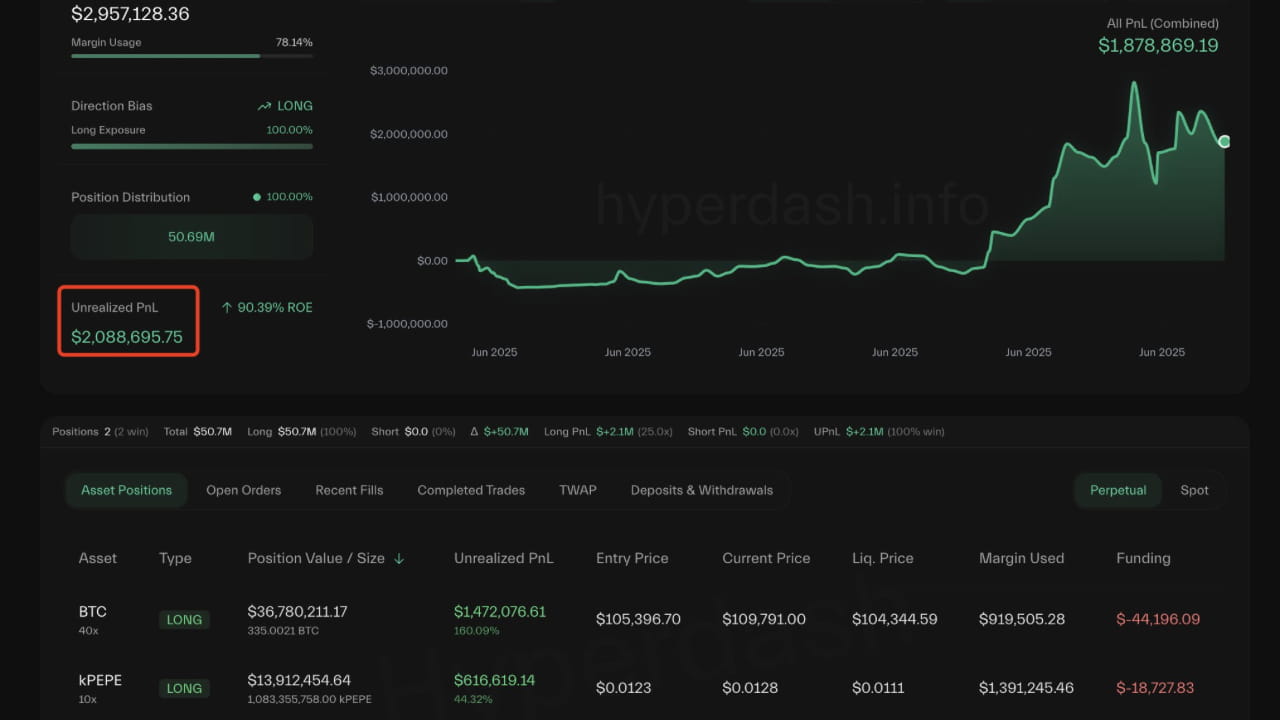The width and height of the screenshot is (1280, 720).
Task: Click the Unrealized PnL column header
Action: [503, 558]
